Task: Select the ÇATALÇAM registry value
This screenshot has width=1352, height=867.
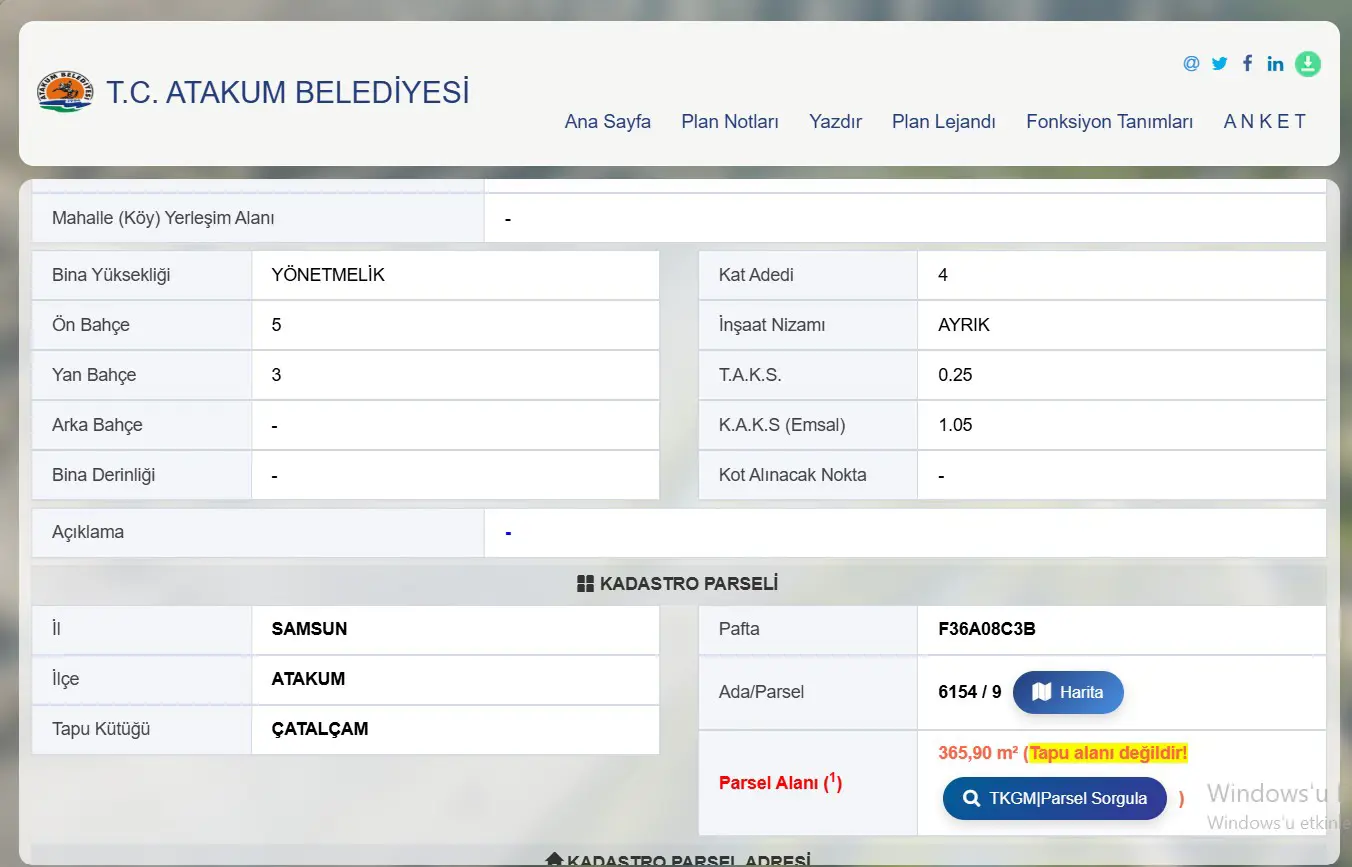Action: point(320,729)
